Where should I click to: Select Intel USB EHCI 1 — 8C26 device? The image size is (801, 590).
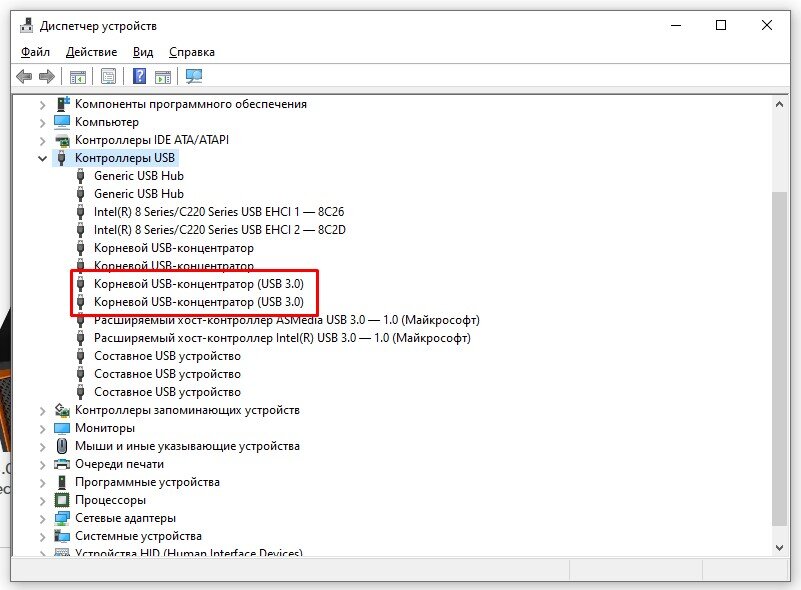tap(219, 211)
